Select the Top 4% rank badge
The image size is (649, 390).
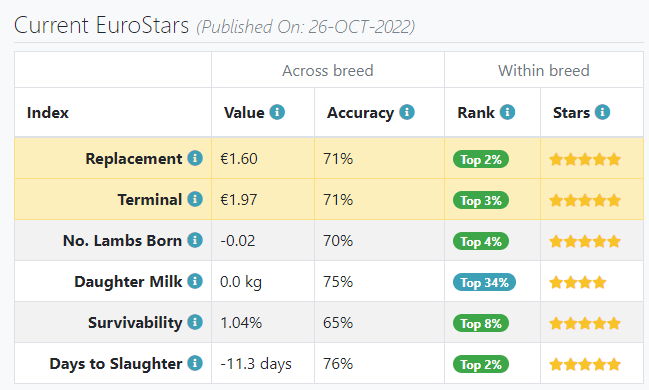click(x=481, y=241)
